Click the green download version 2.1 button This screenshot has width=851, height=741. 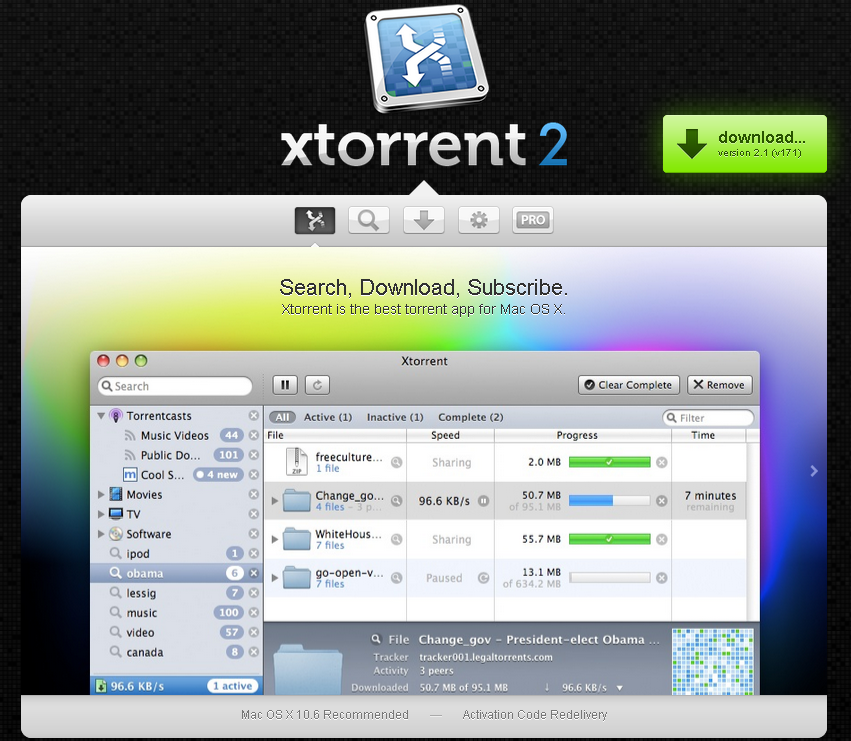pyautogui.click(x=744, y=144)
